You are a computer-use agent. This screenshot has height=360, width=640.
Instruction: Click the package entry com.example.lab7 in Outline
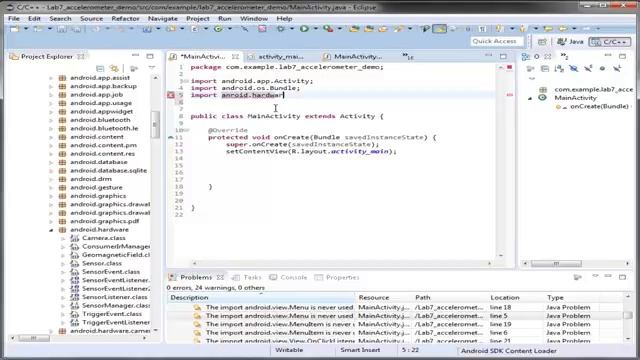coord(593,89)
